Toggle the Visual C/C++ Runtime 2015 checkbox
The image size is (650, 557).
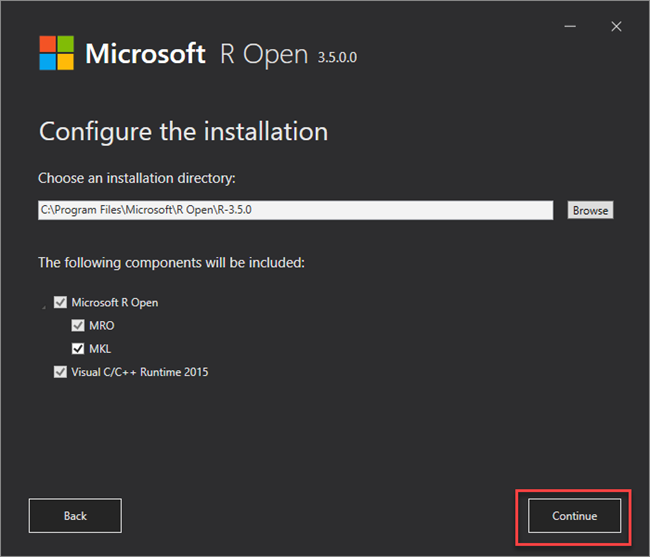(60, 372)
